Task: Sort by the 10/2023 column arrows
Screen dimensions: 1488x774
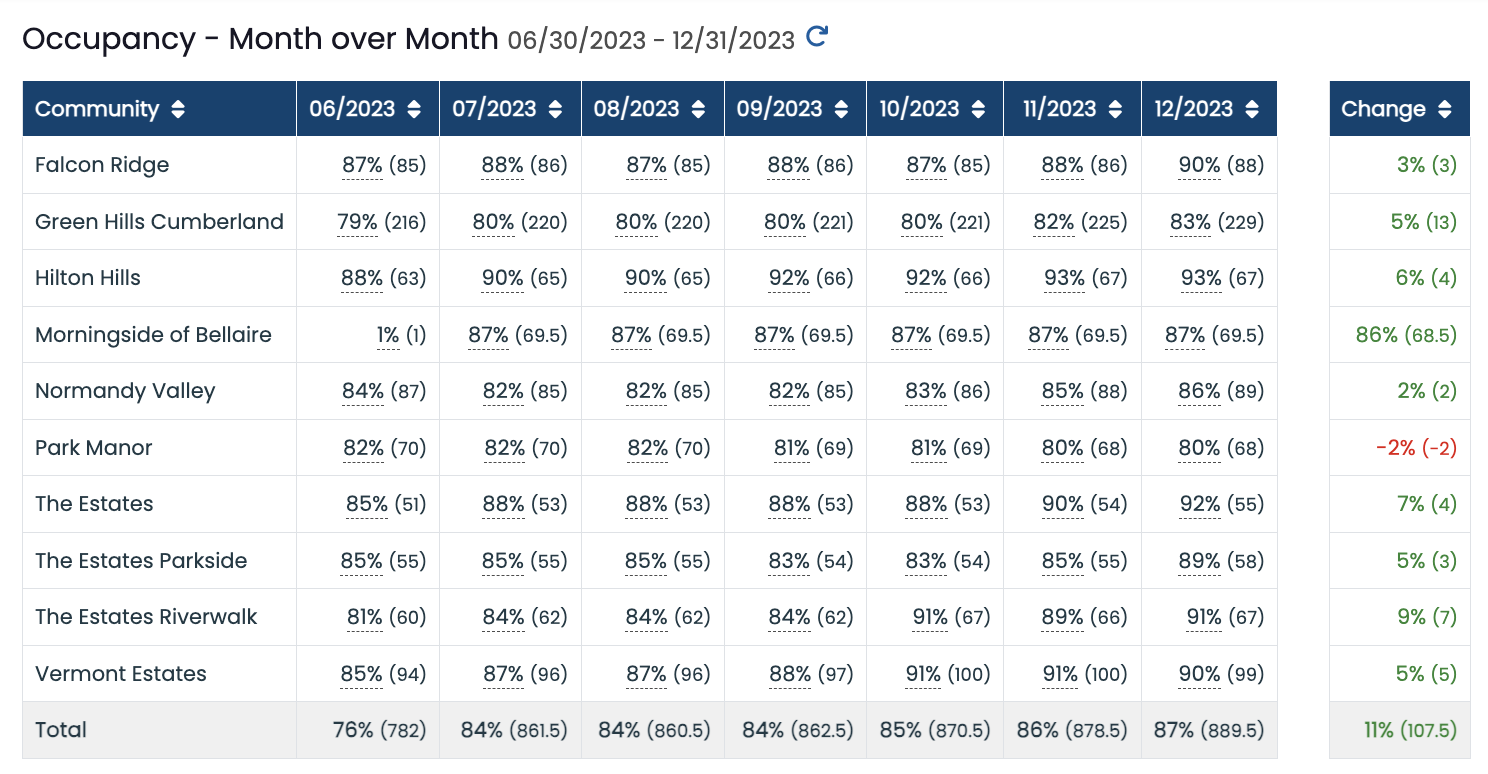Action: click(981, 109)
